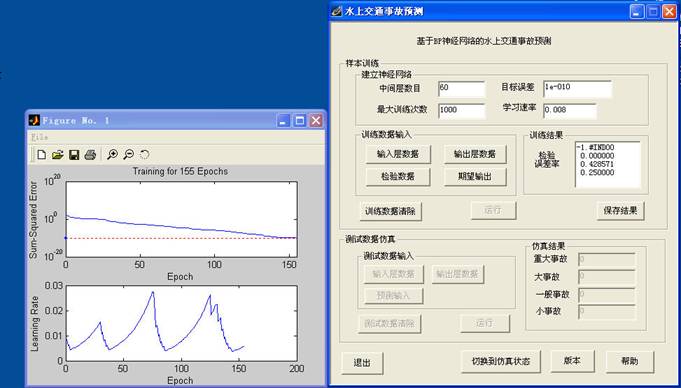Open file using the folder icon
Viewport: 681px width, 388px height.
pos(57,155)
